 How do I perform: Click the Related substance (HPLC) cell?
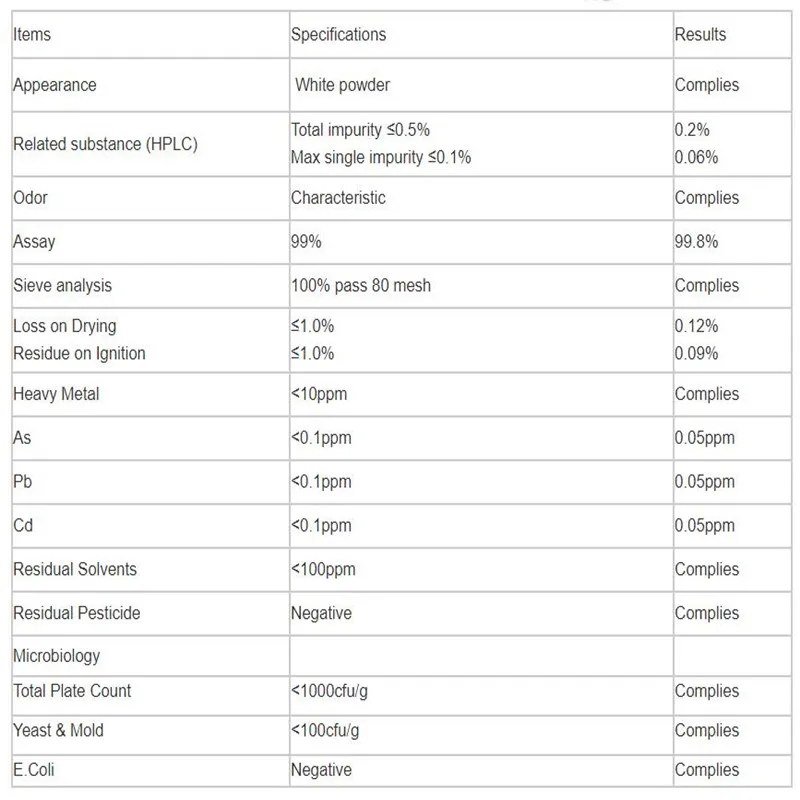105,144
